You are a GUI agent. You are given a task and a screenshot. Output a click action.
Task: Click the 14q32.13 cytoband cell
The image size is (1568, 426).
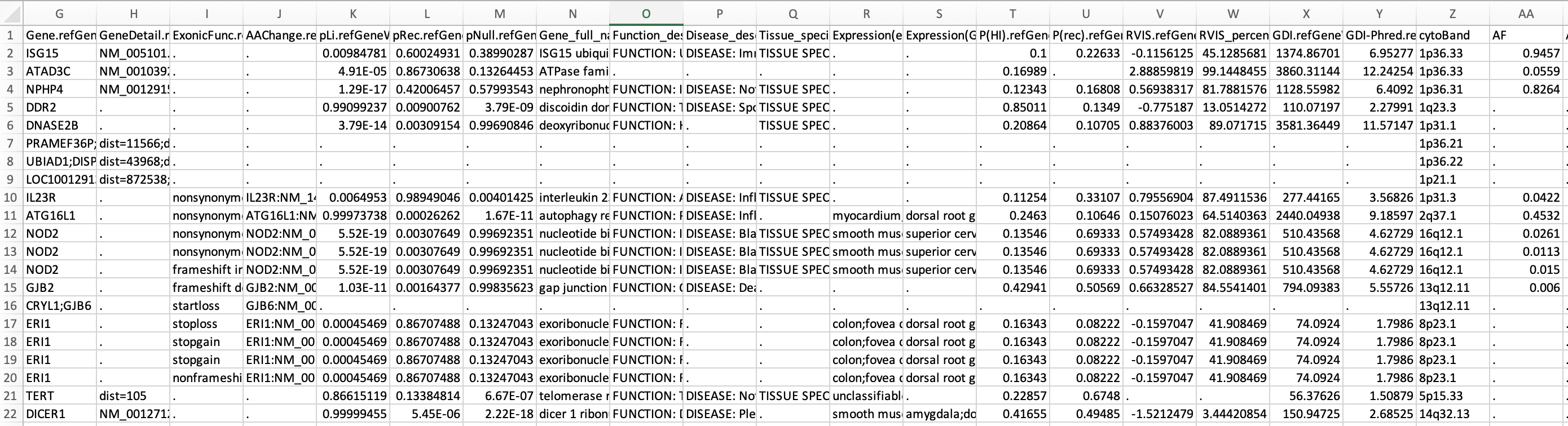(x=1453, y=414)
